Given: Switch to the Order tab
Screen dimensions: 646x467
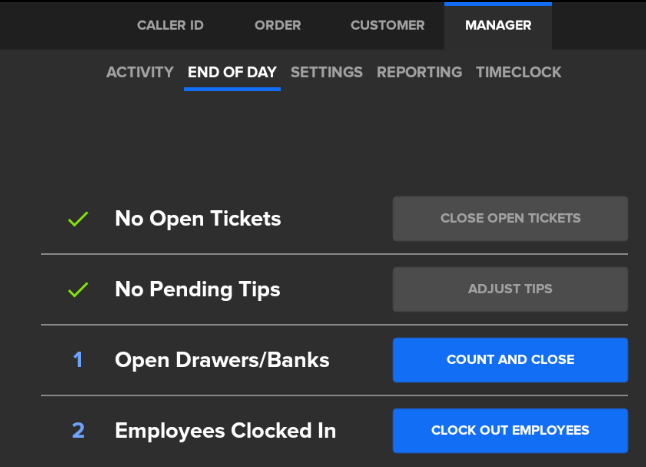Looking at the screenshot, I should 278,25.
